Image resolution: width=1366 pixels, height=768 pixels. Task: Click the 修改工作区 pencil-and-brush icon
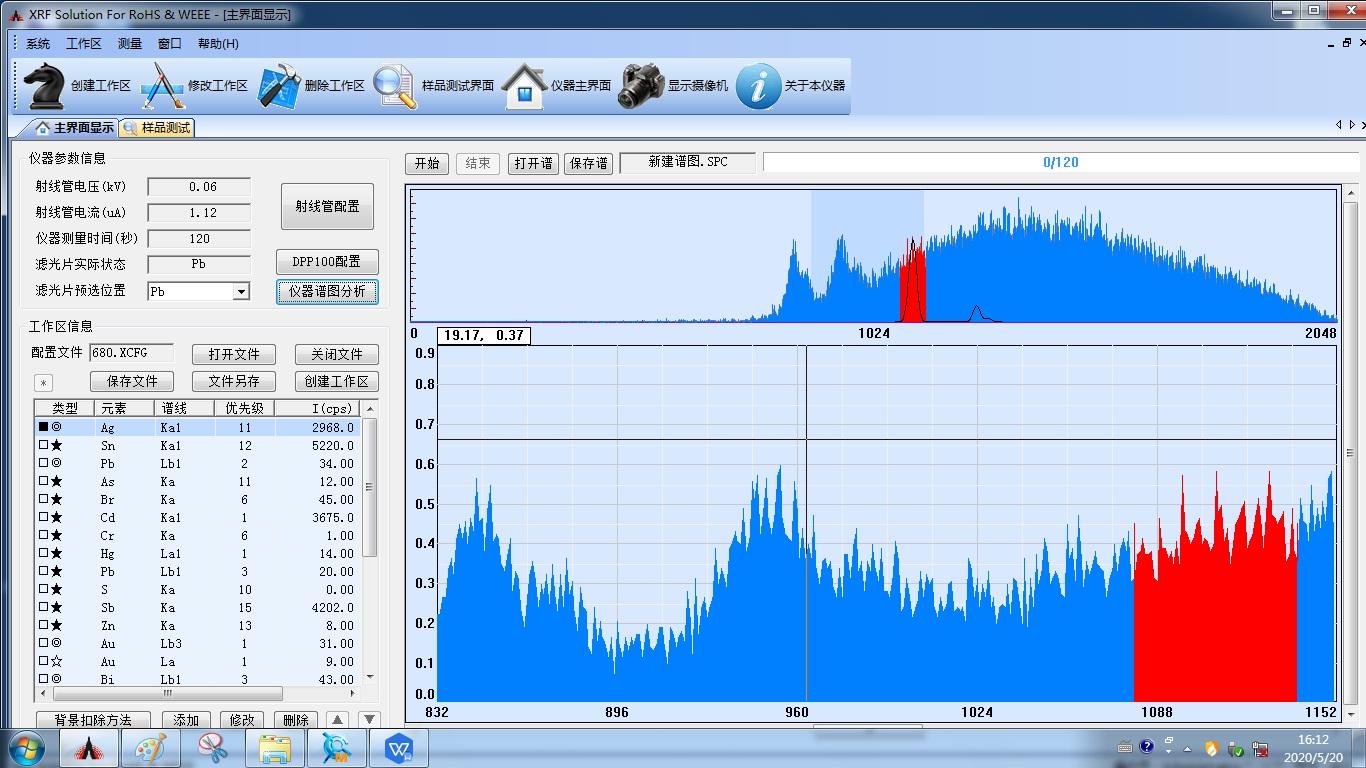(162, 86)
